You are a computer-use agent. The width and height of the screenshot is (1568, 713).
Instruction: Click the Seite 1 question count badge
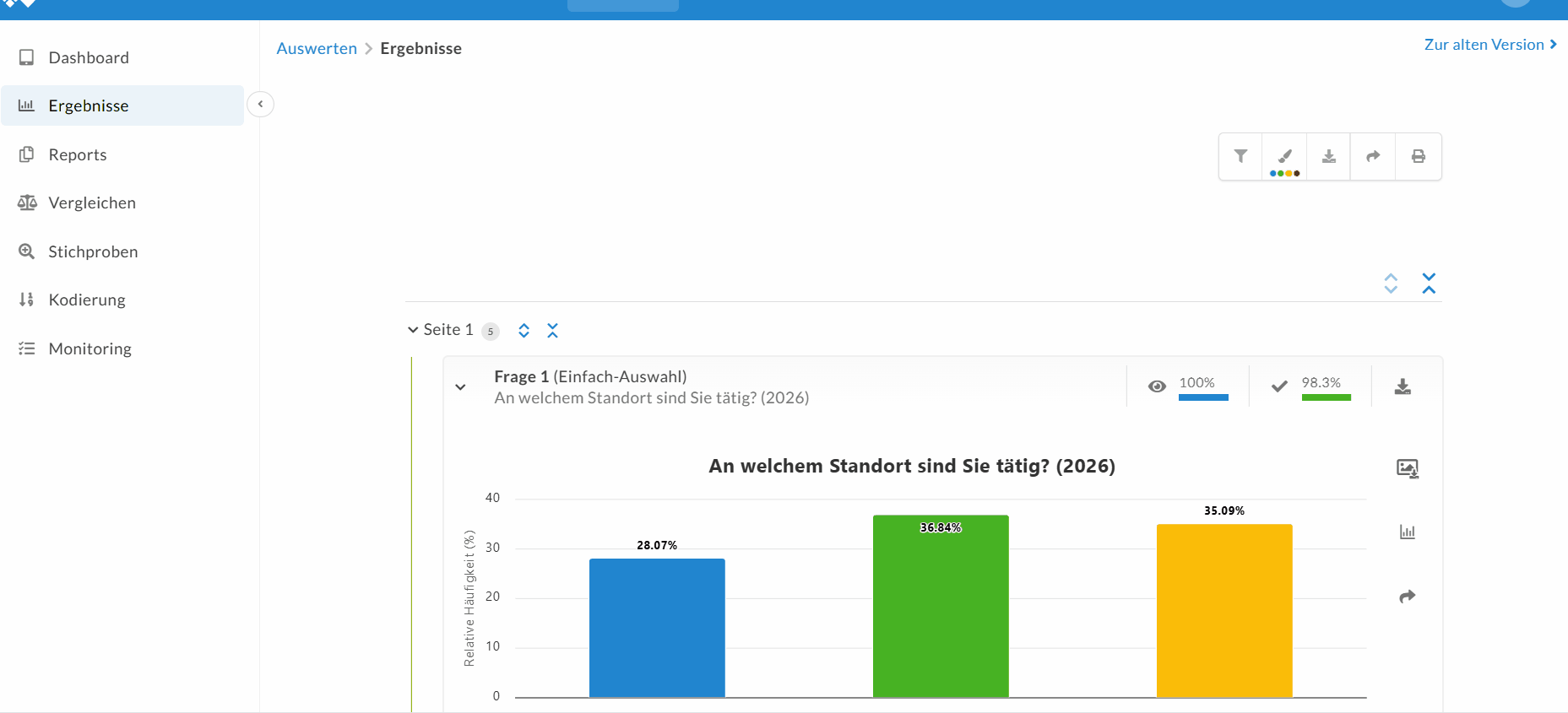(x=491, y=332)
